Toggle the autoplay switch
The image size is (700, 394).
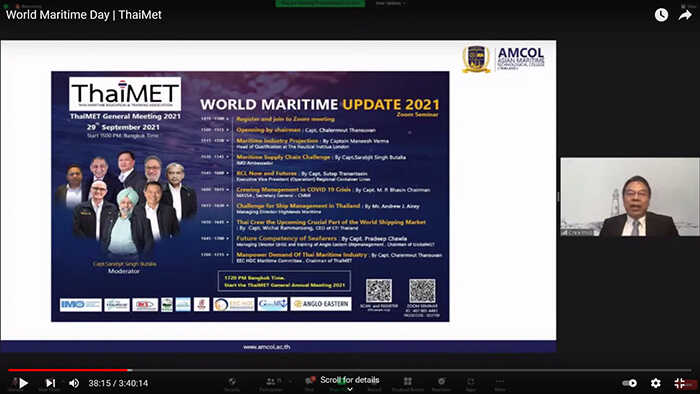[x=630, y=383]
